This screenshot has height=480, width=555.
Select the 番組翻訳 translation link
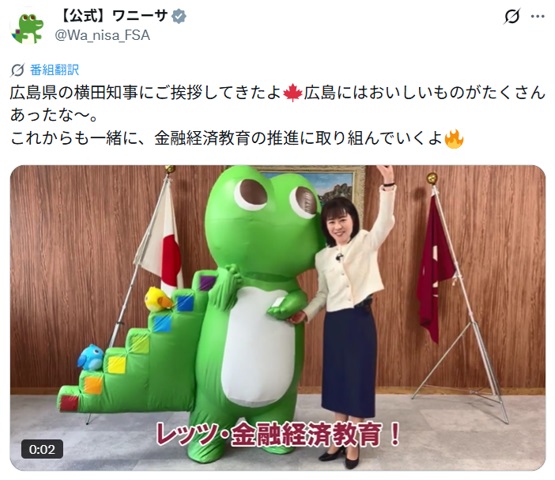point(55,70)
